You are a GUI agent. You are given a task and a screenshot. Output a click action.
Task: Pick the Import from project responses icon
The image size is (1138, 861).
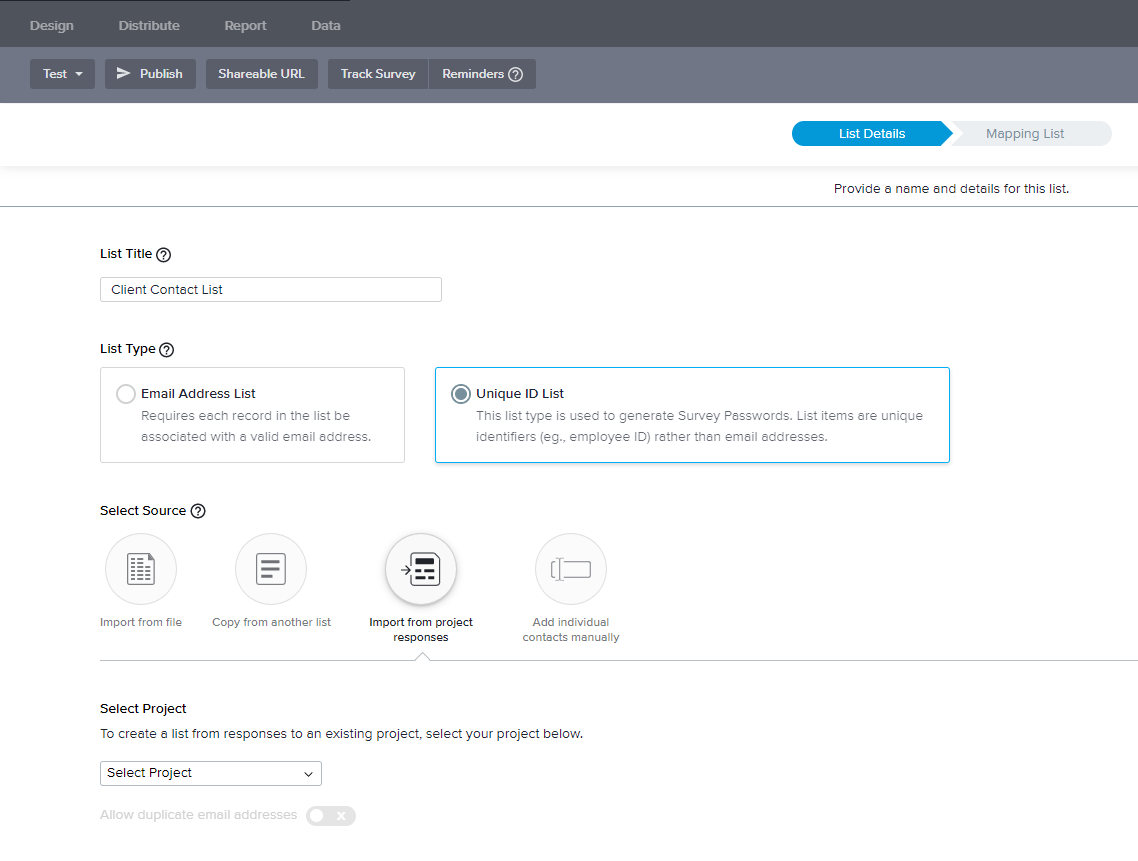(421, 569)
